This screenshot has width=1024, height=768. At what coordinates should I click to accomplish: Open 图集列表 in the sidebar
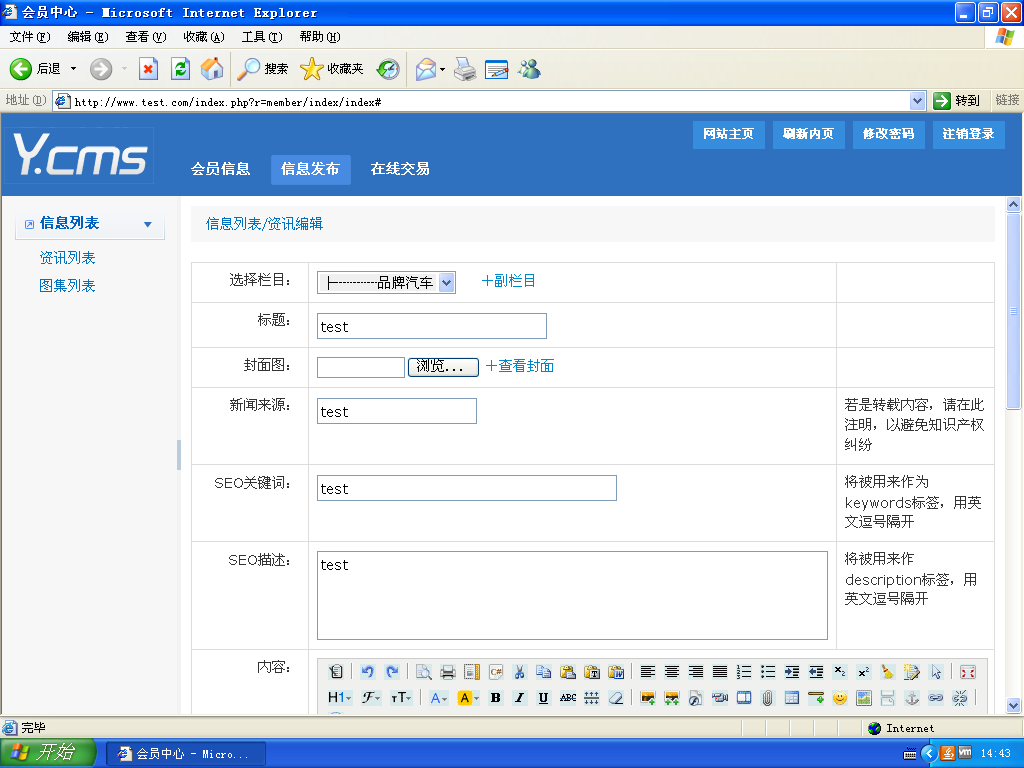[x=67, y=286]
